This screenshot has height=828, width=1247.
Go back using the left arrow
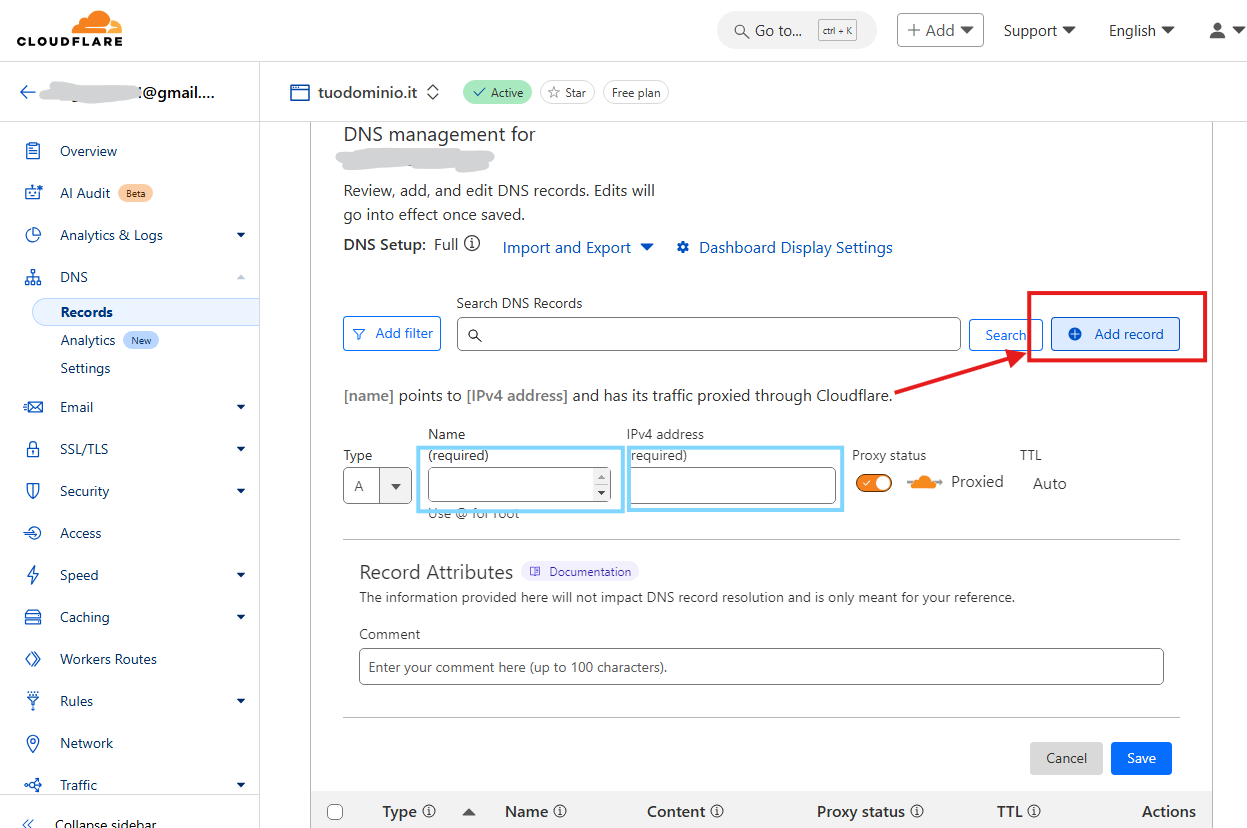(x=28, y=92)
